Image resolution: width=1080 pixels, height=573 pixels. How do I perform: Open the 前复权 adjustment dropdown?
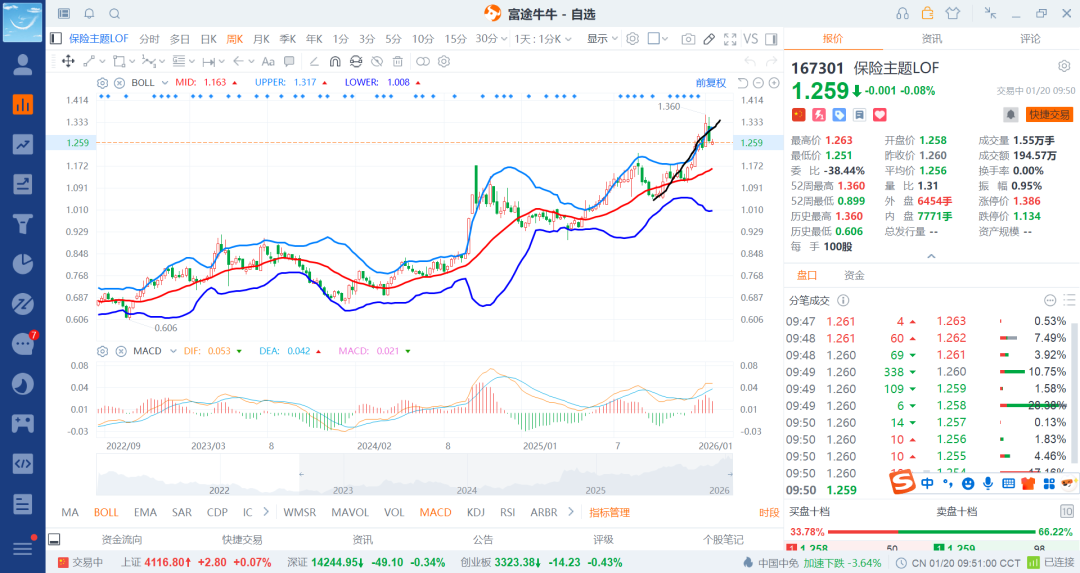(x=710, y=82)
